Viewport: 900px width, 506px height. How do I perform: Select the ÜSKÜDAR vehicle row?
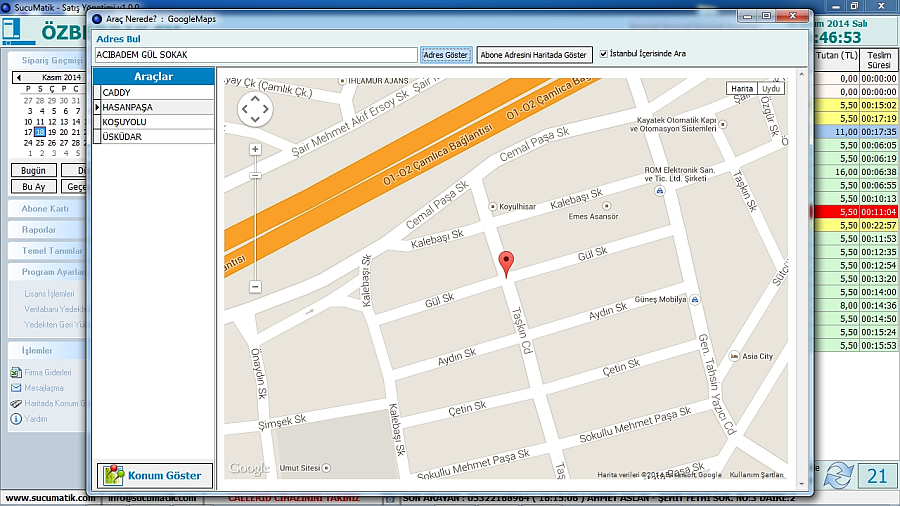coord(154,137)
